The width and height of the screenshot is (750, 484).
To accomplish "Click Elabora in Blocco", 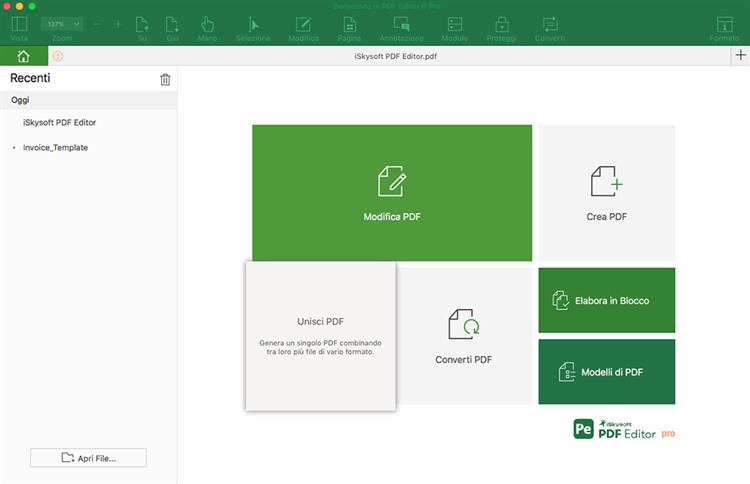I will pos(606,300).
